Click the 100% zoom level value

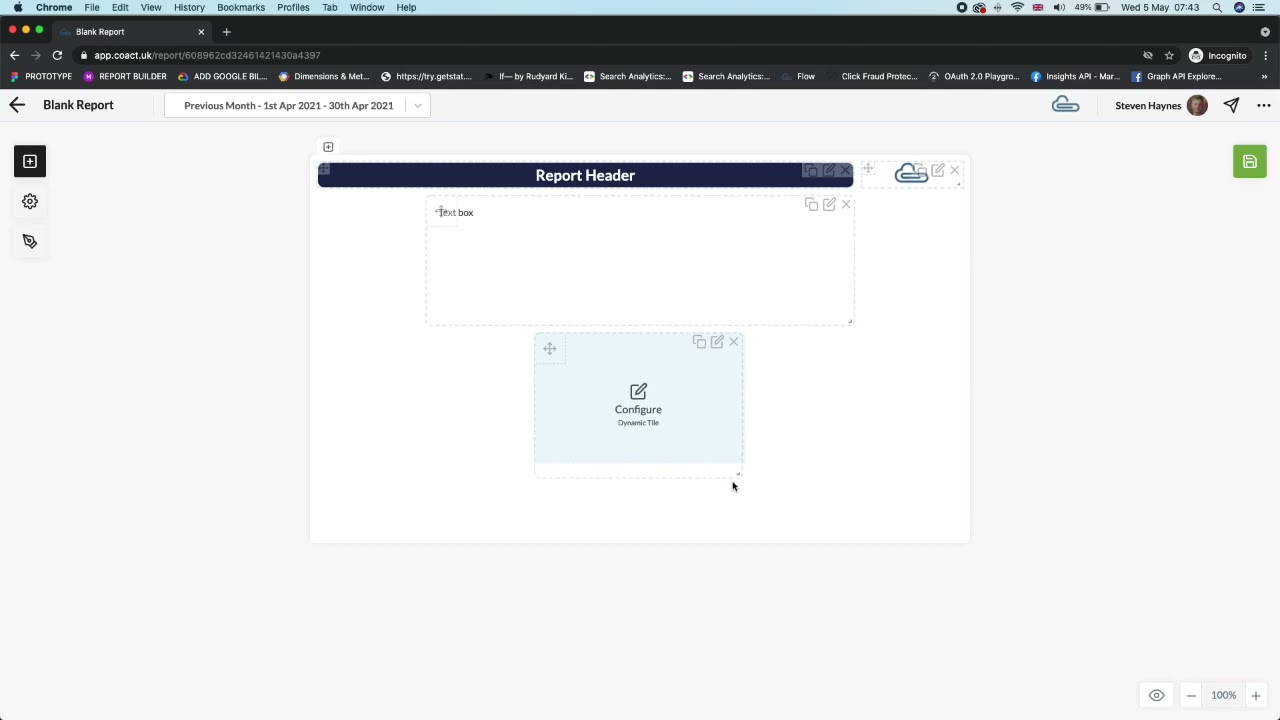point(1223,696)
